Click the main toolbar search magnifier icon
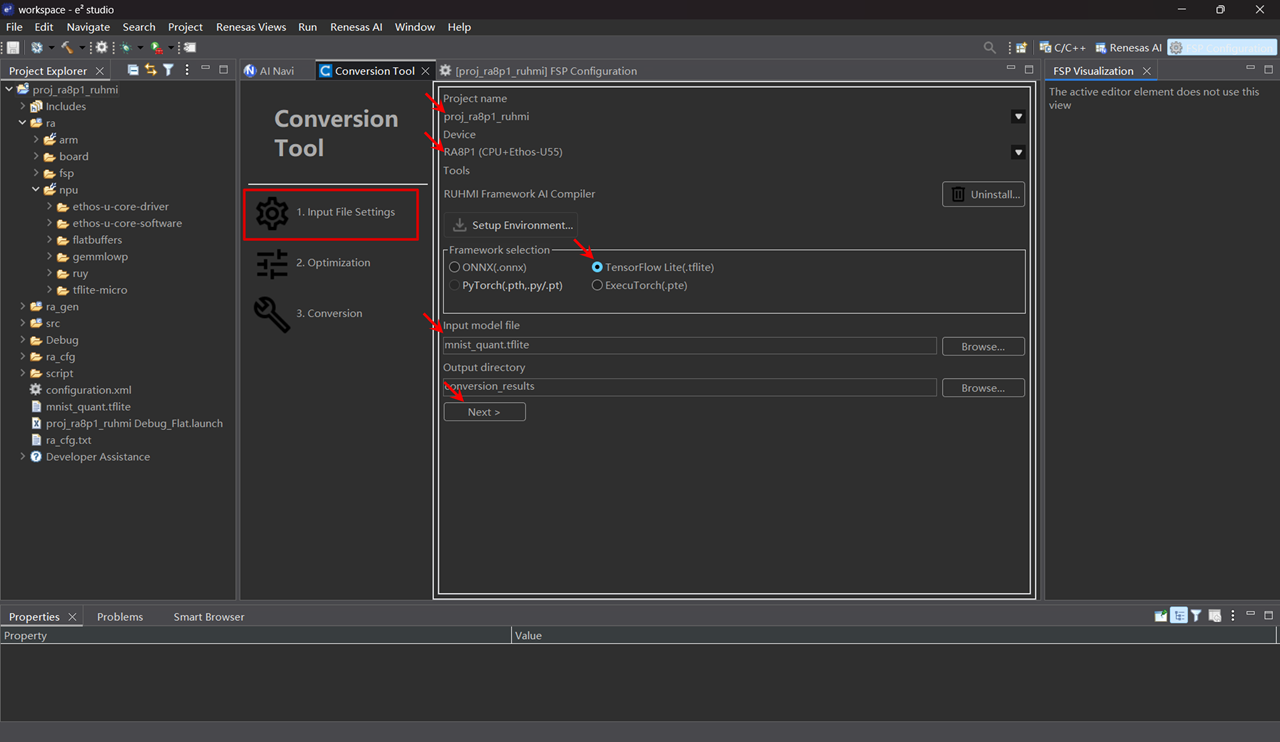This screenshot has width=1280, height=742. [x=989, y=47]
